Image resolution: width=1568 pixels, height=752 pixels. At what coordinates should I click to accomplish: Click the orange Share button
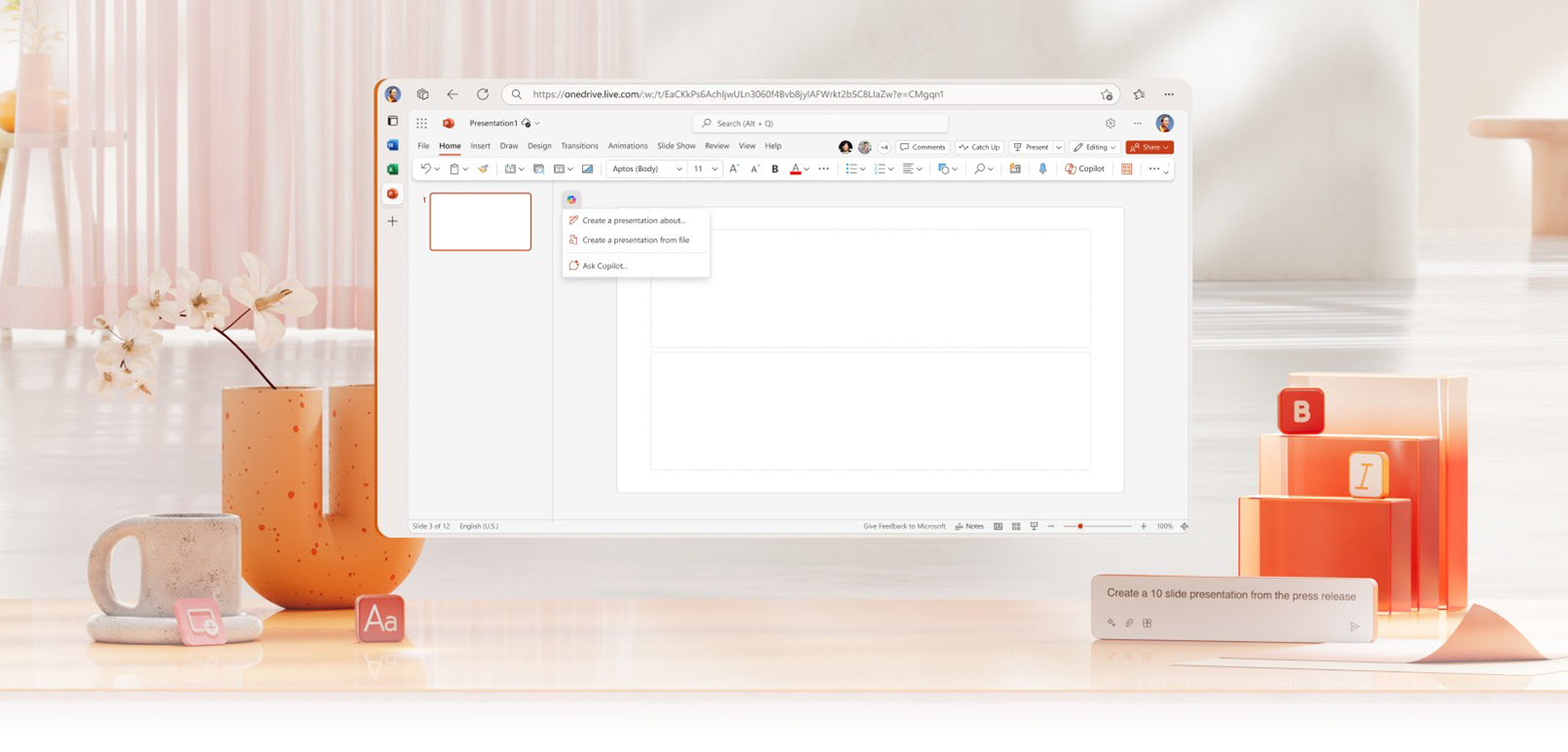point(1149,148)
